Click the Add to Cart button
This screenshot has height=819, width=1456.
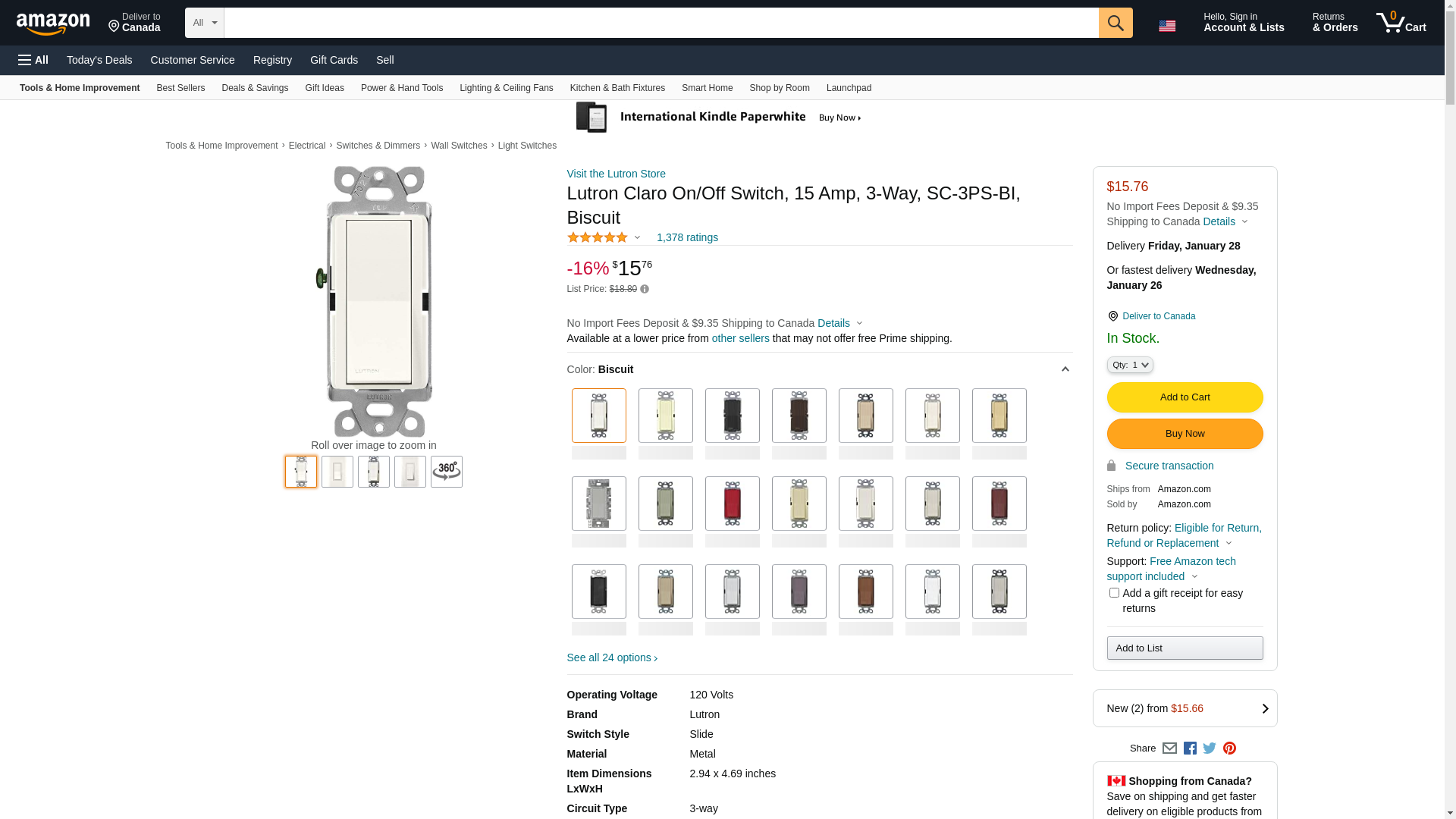1185,397
